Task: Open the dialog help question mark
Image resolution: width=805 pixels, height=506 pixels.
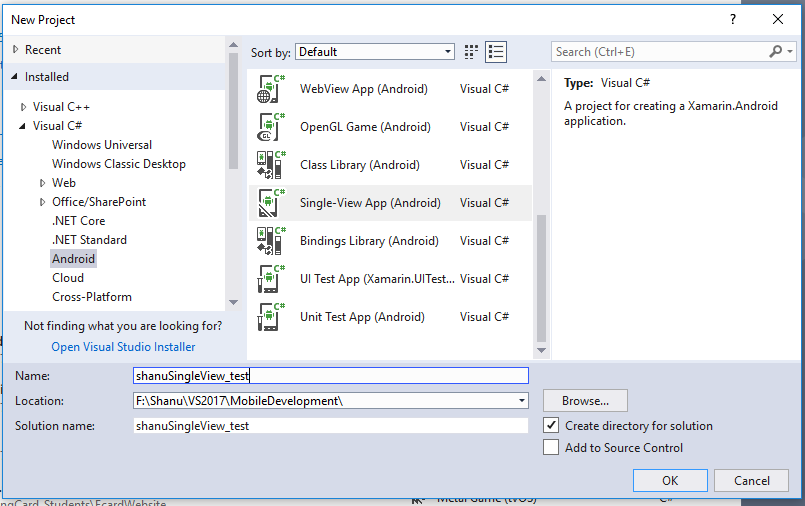Action: [733, 20]
